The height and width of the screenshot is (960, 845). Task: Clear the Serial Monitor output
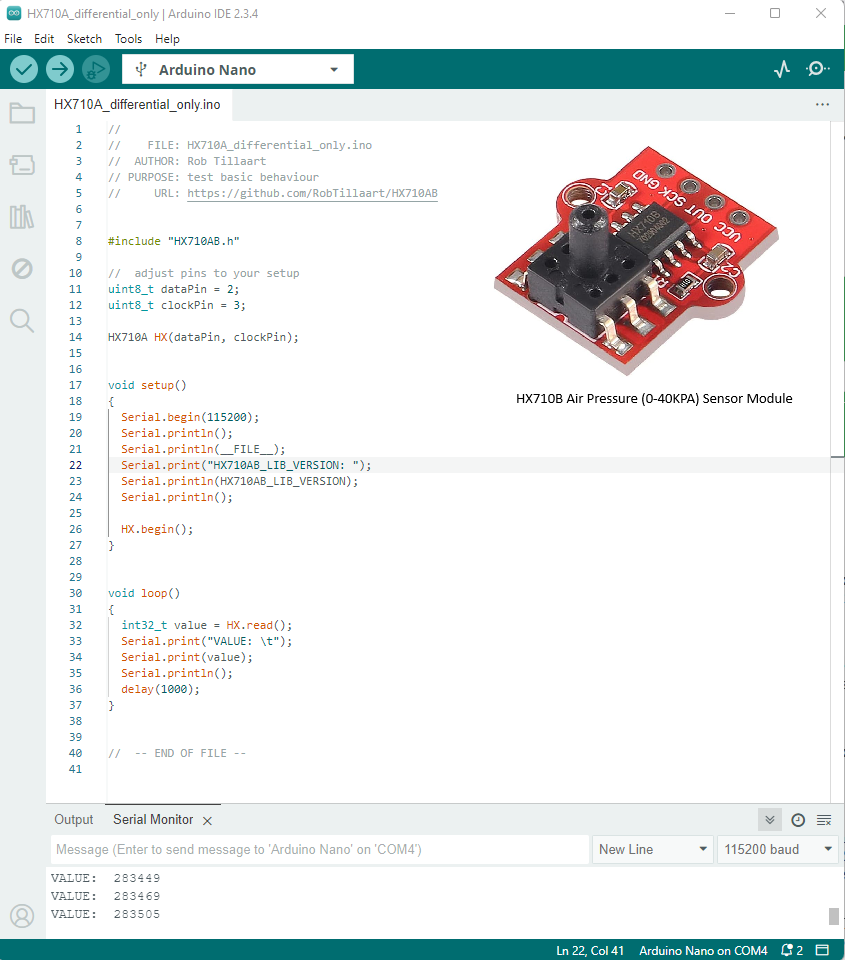tap(824, 820)
